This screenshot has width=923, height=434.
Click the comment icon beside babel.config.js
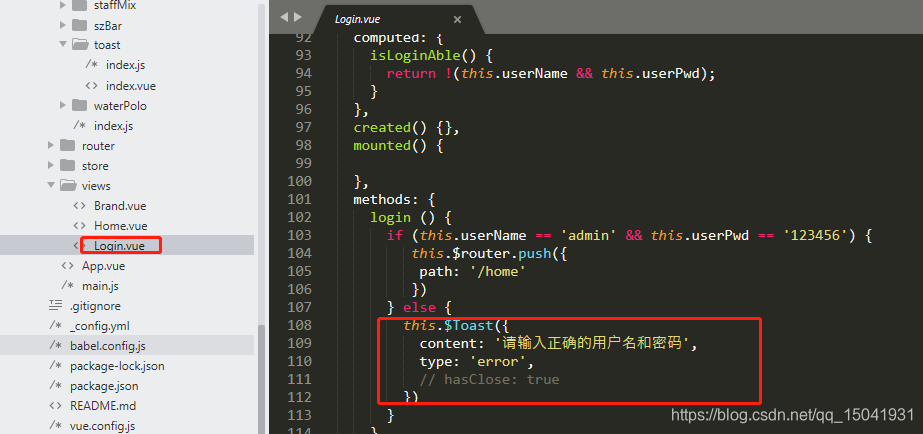coord(55,346)
